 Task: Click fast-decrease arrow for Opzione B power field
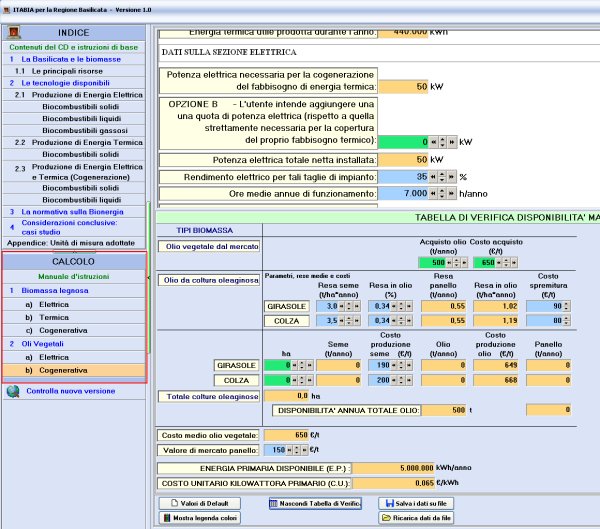[x=433, y=142]
